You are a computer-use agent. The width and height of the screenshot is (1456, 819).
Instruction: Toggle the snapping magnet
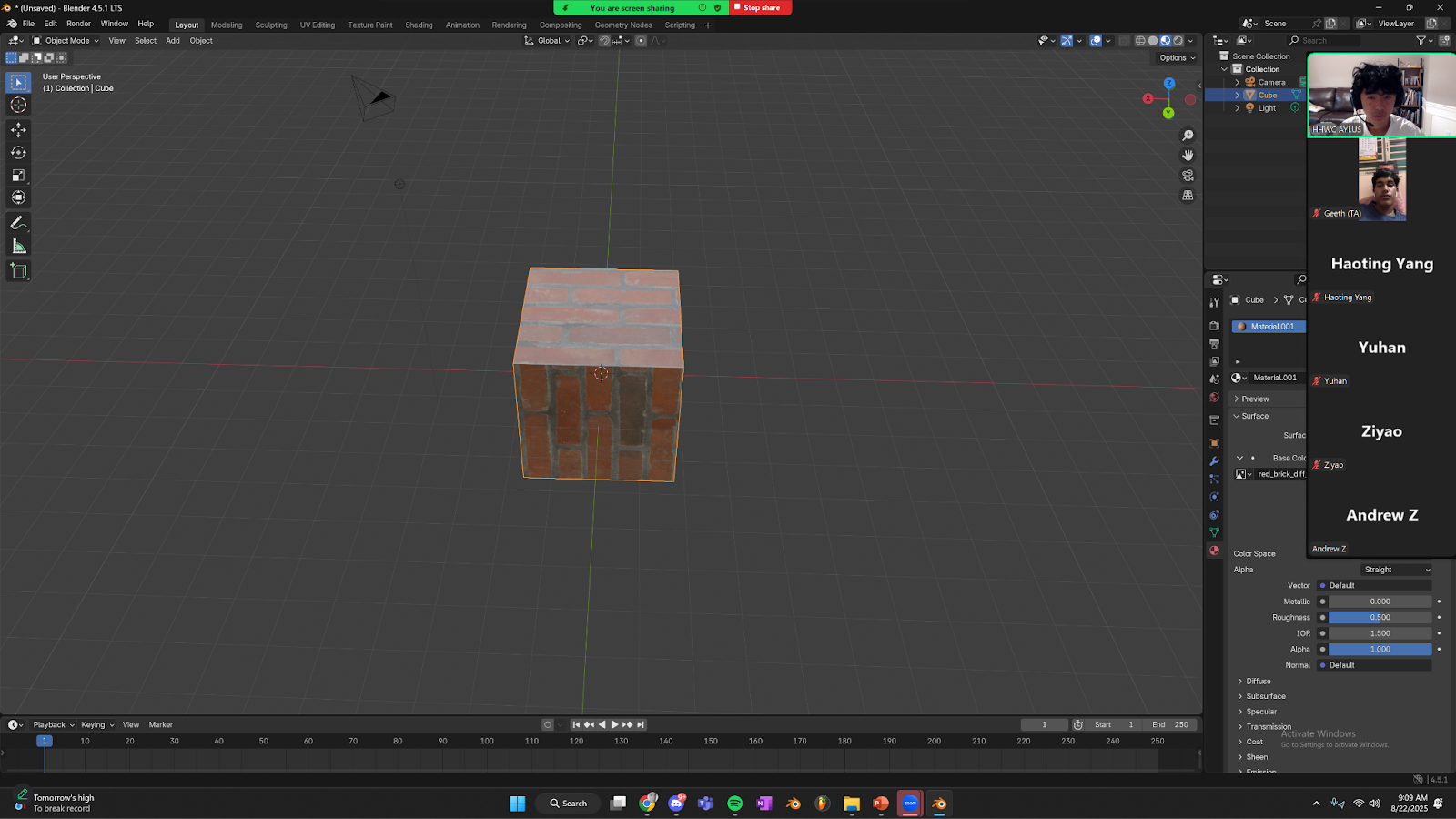pos(604,41)
